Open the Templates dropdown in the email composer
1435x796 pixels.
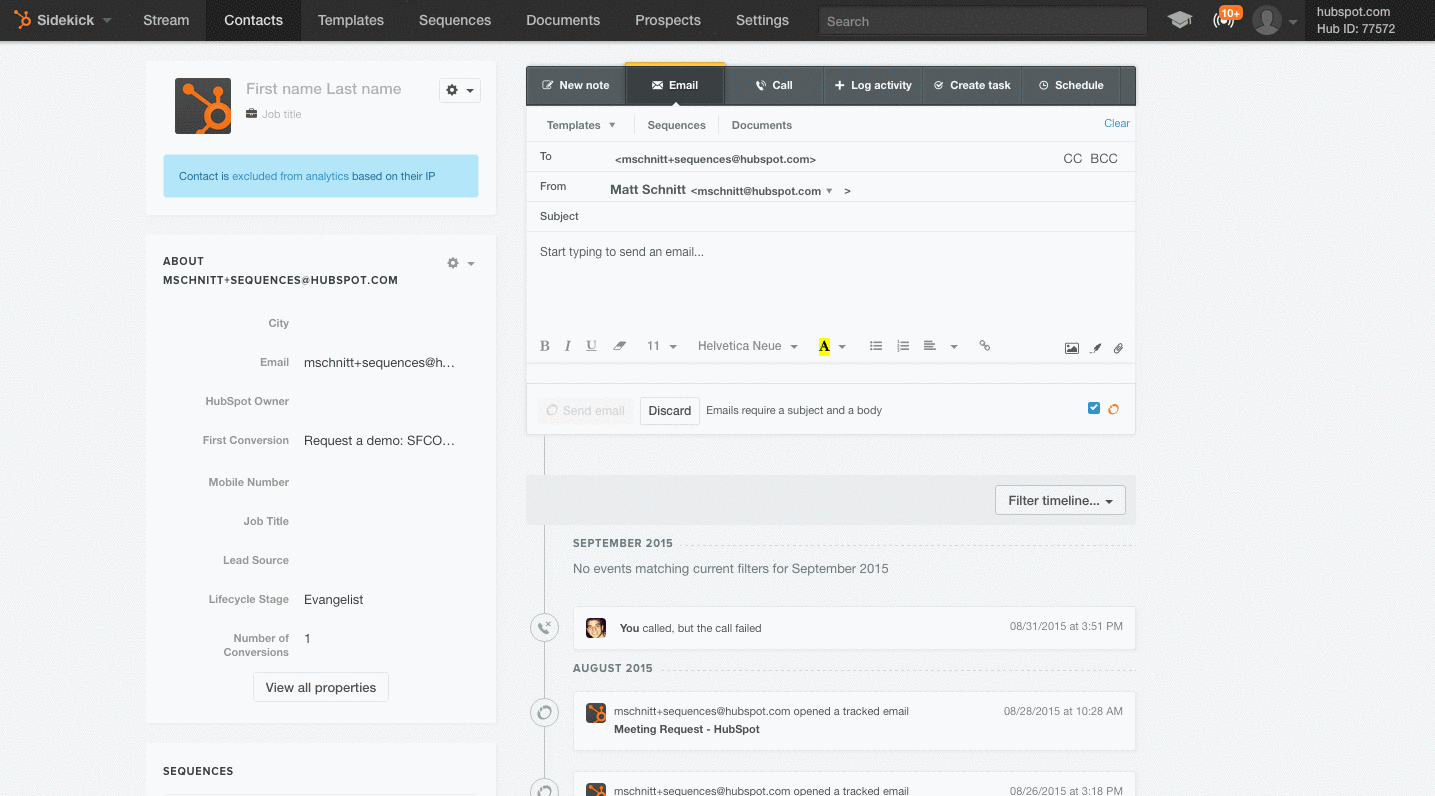581,125
